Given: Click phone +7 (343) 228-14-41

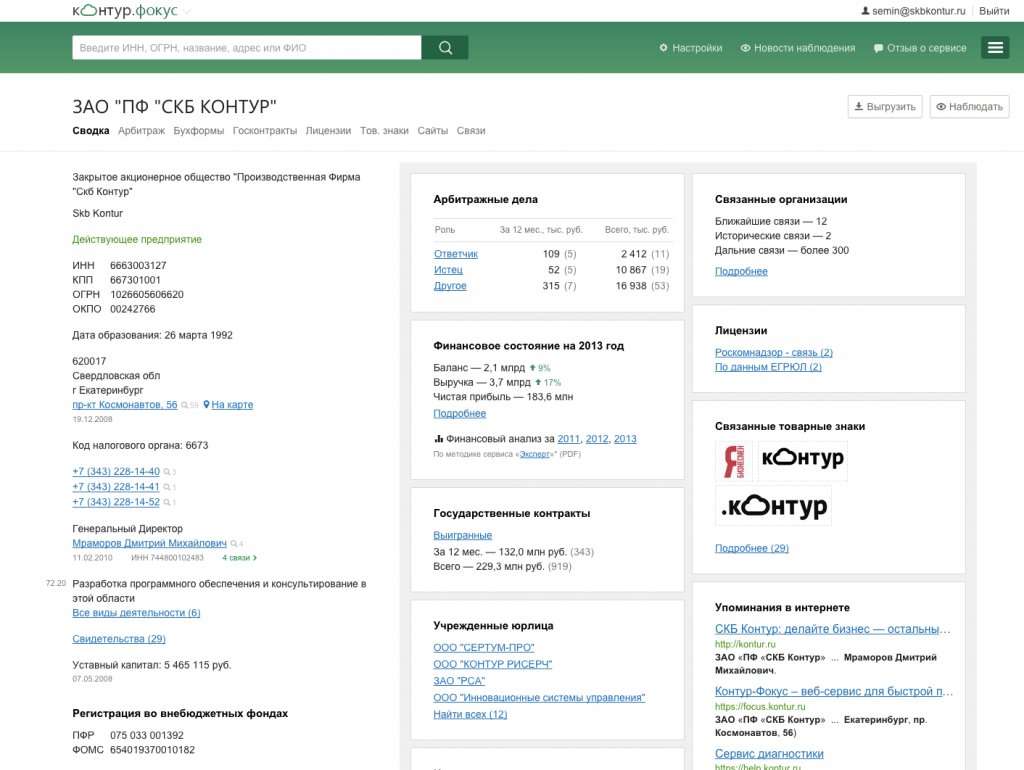Looking at the screenshot, I should pyautogui.click(x=116, y=487).
